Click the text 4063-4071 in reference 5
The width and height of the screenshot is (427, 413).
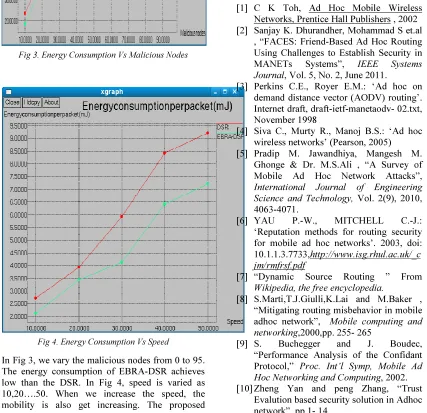point(276,209)
